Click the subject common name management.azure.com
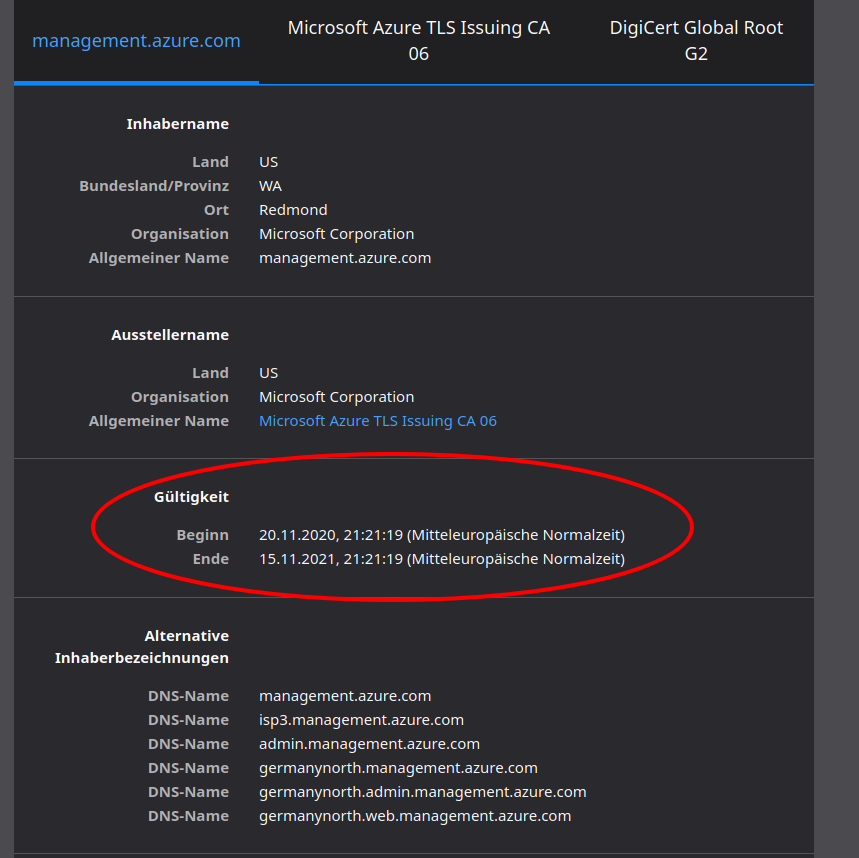 345,258
